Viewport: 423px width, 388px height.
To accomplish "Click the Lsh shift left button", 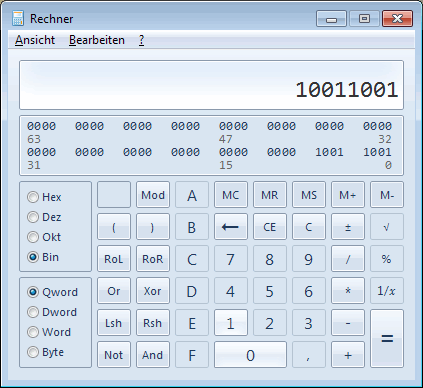I will pyautogui.click(x=114, y=323).
